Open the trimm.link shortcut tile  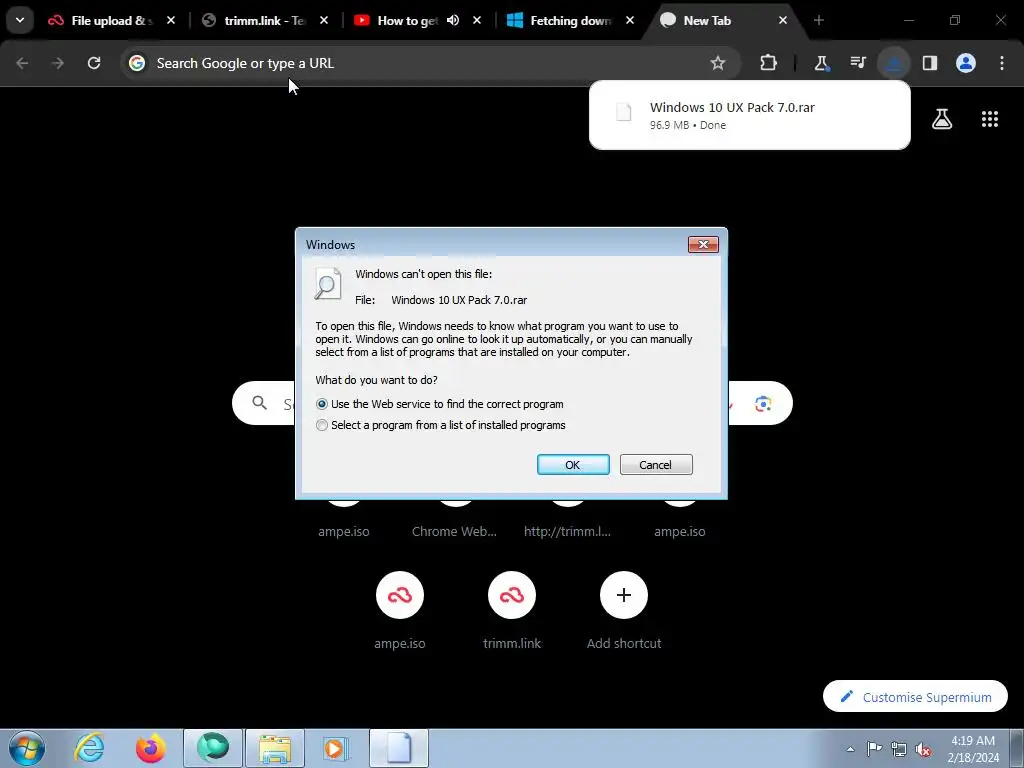pyautogui.click(x=512, y=610)
